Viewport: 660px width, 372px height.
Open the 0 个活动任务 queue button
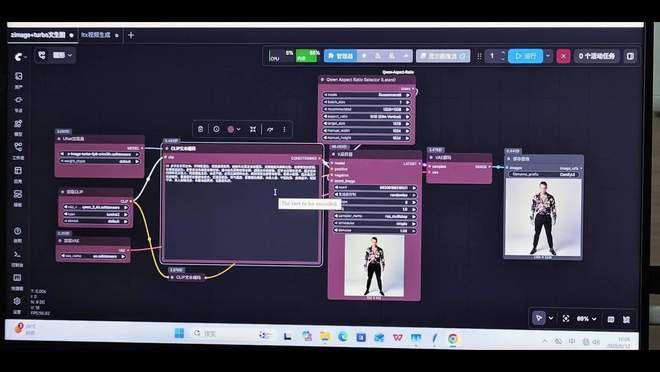pyautogui.click(x=596, y=56)
